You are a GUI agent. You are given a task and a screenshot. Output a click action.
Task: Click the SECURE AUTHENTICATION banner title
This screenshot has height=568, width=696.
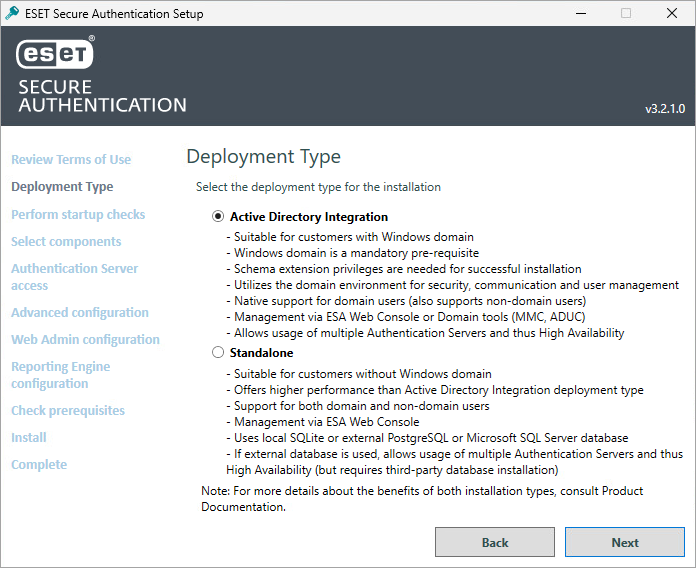102,96
